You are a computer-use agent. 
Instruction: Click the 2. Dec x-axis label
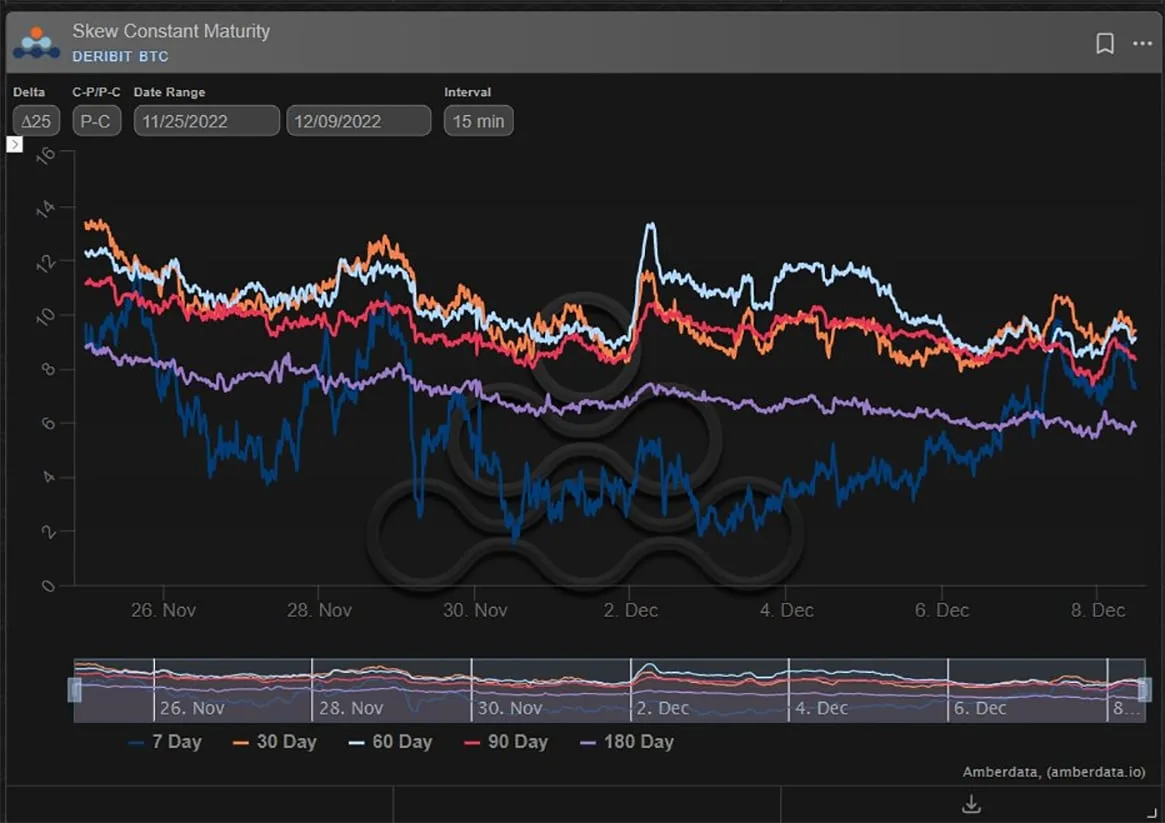point(631,611)
